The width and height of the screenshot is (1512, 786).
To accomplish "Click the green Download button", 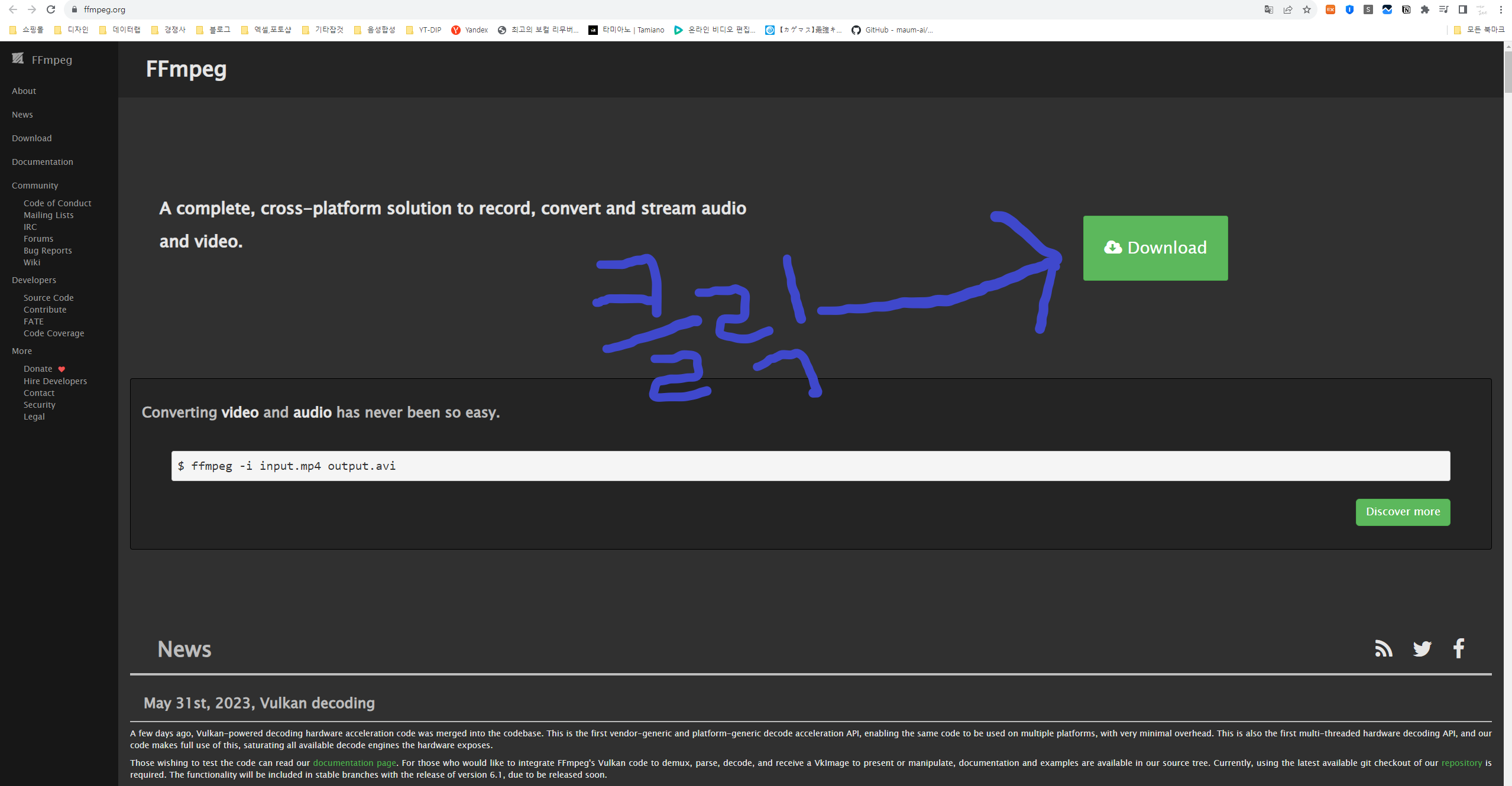I will coord(1155,248).
